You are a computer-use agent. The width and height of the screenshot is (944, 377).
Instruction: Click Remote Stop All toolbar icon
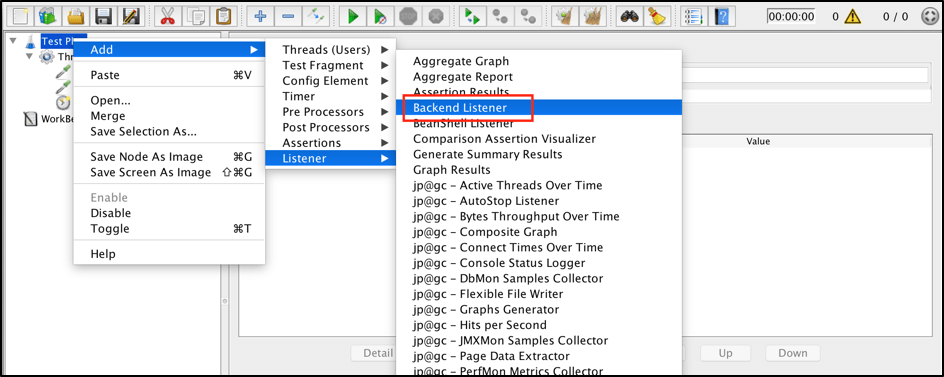pos(500,16)
